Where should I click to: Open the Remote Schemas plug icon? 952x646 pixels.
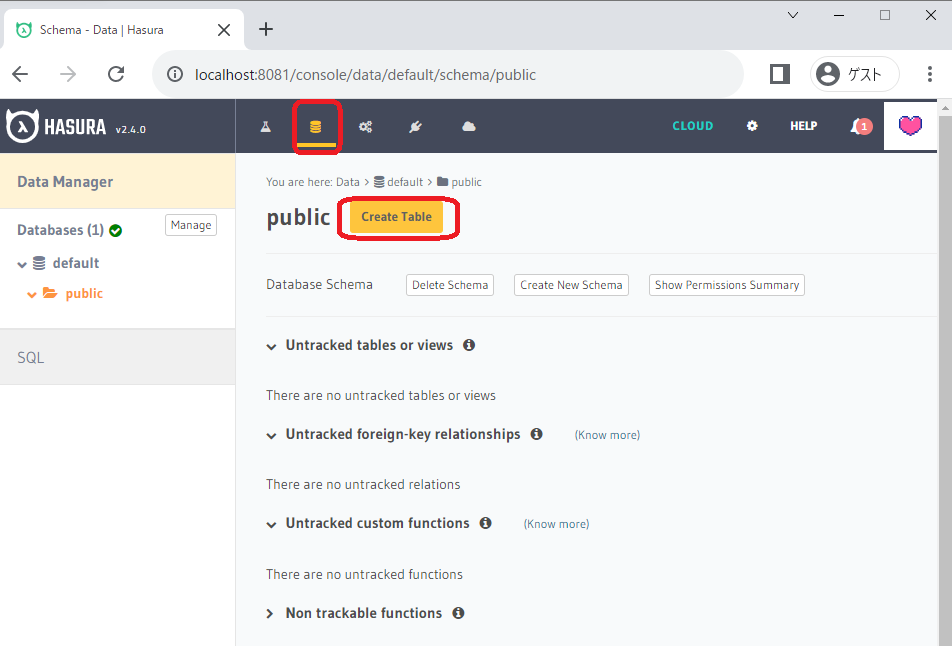point(415,126)
